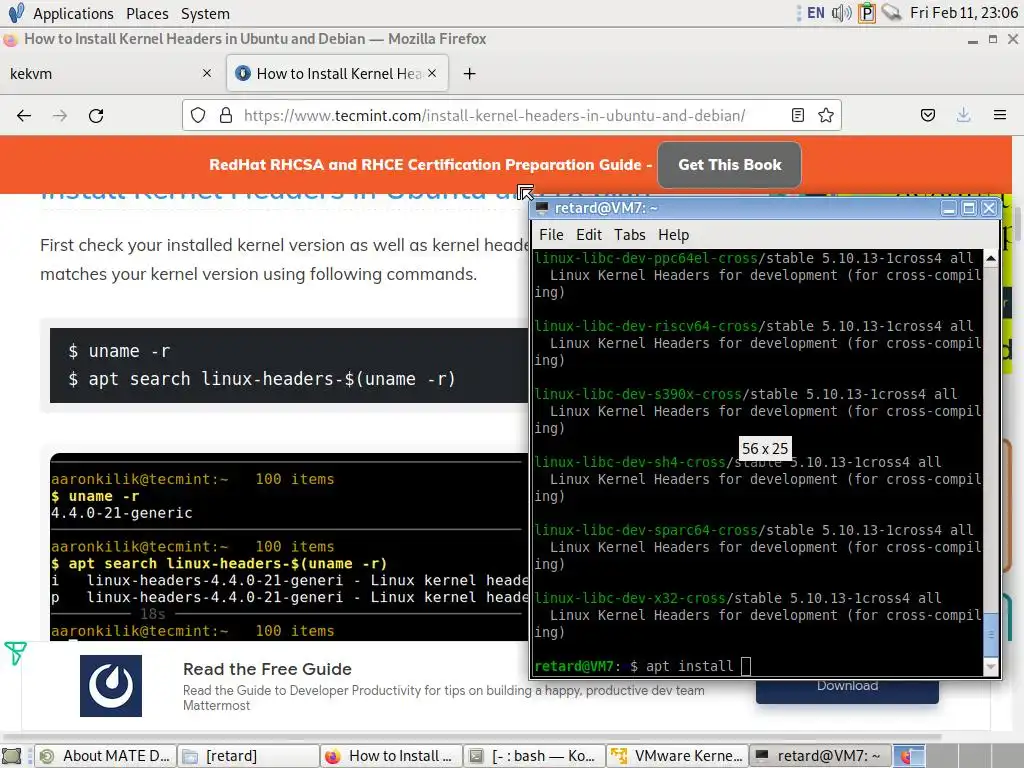Open a new tab with plus button

pos(469,74)
